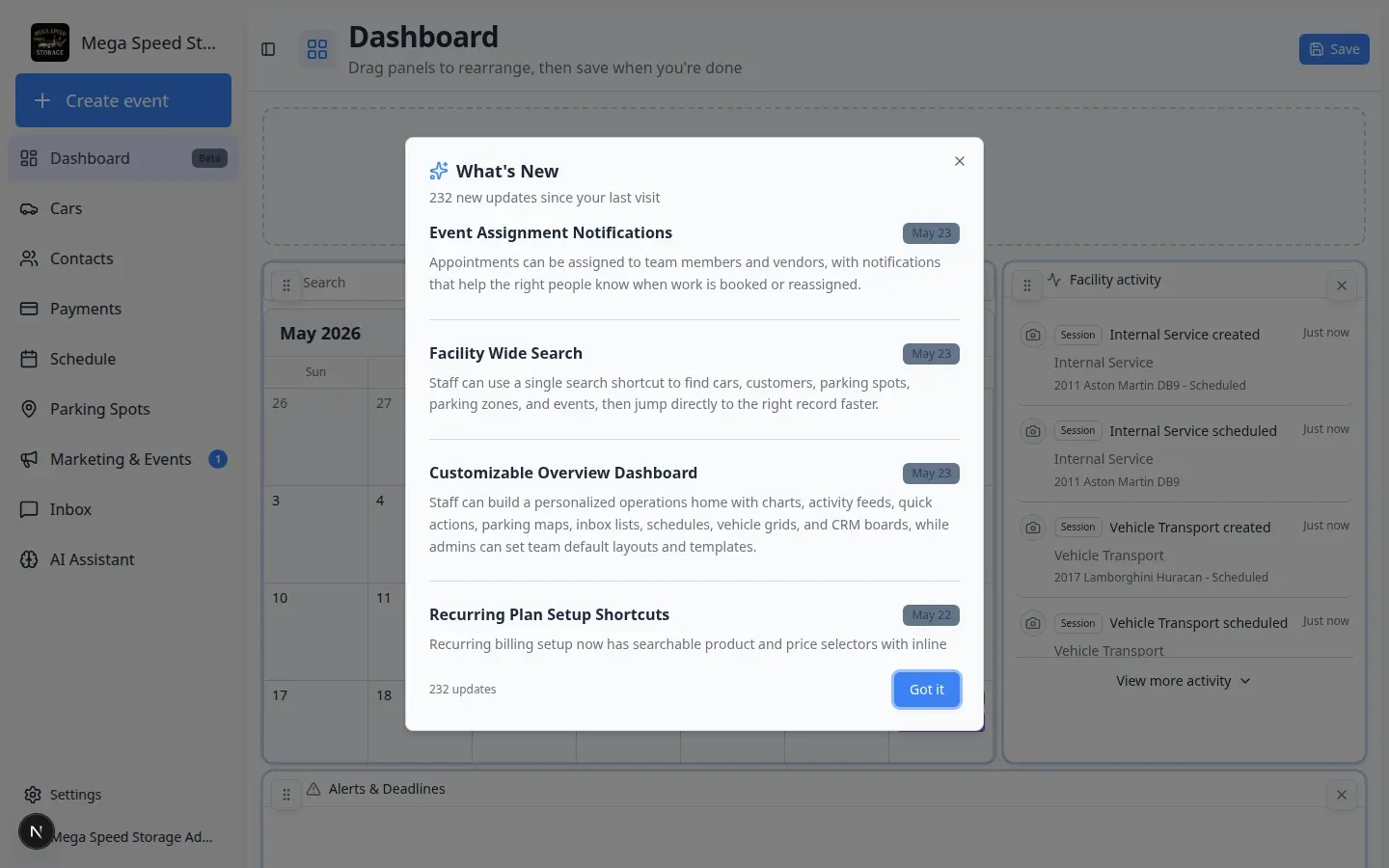Click 2017 Lamborghini Huracan - Scheduled text
1389x868 pixels.
point(1161,578)
